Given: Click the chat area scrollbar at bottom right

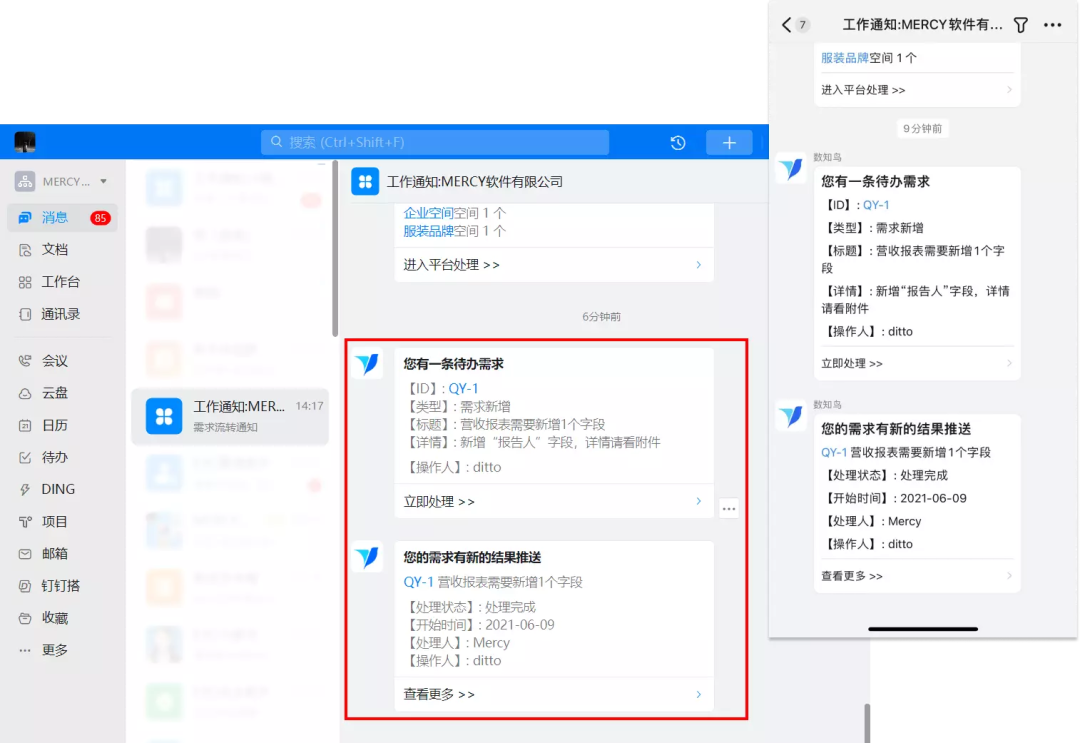Looking at the screenshot, I should click(x=867, y=723).
